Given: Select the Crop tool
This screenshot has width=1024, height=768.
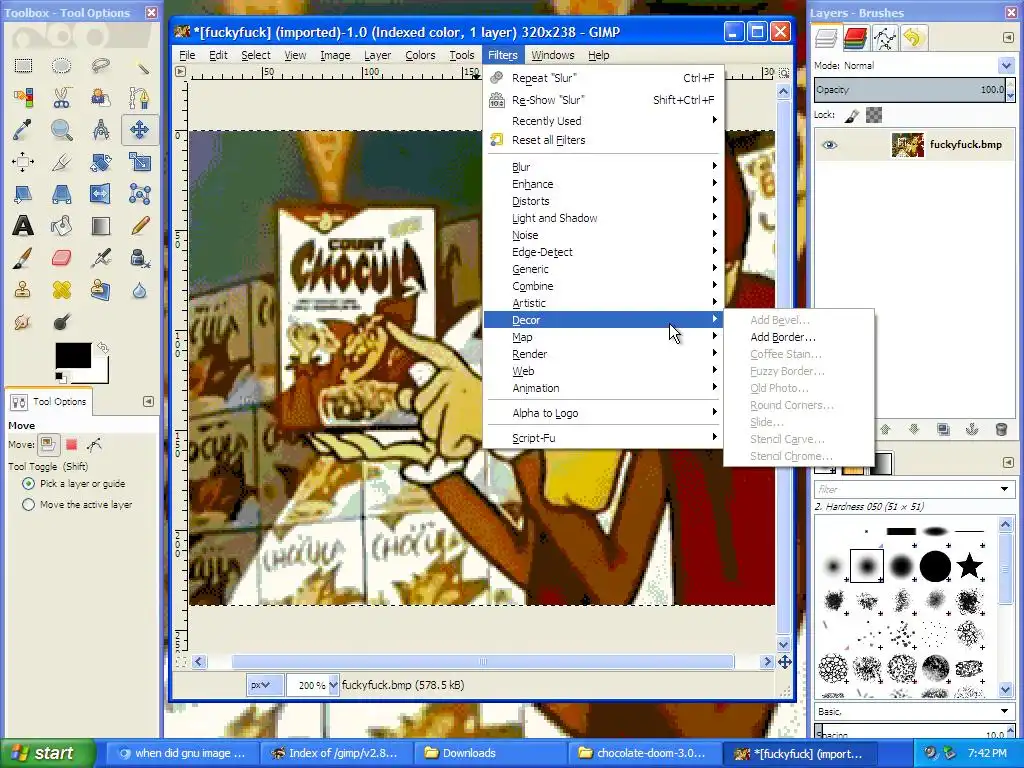Looking at the screenshot, I should pyautogui.click(x=61, y=162).
